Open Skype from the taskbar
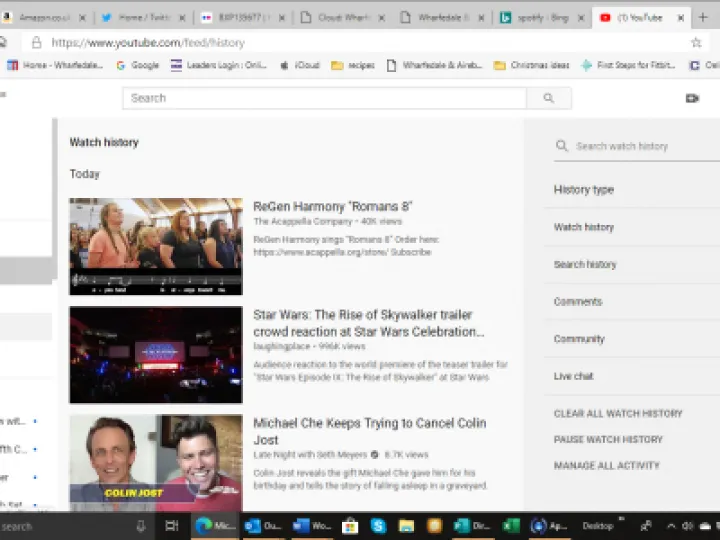The width and height of the screenshot is (720, 540). tap(379, 525)
